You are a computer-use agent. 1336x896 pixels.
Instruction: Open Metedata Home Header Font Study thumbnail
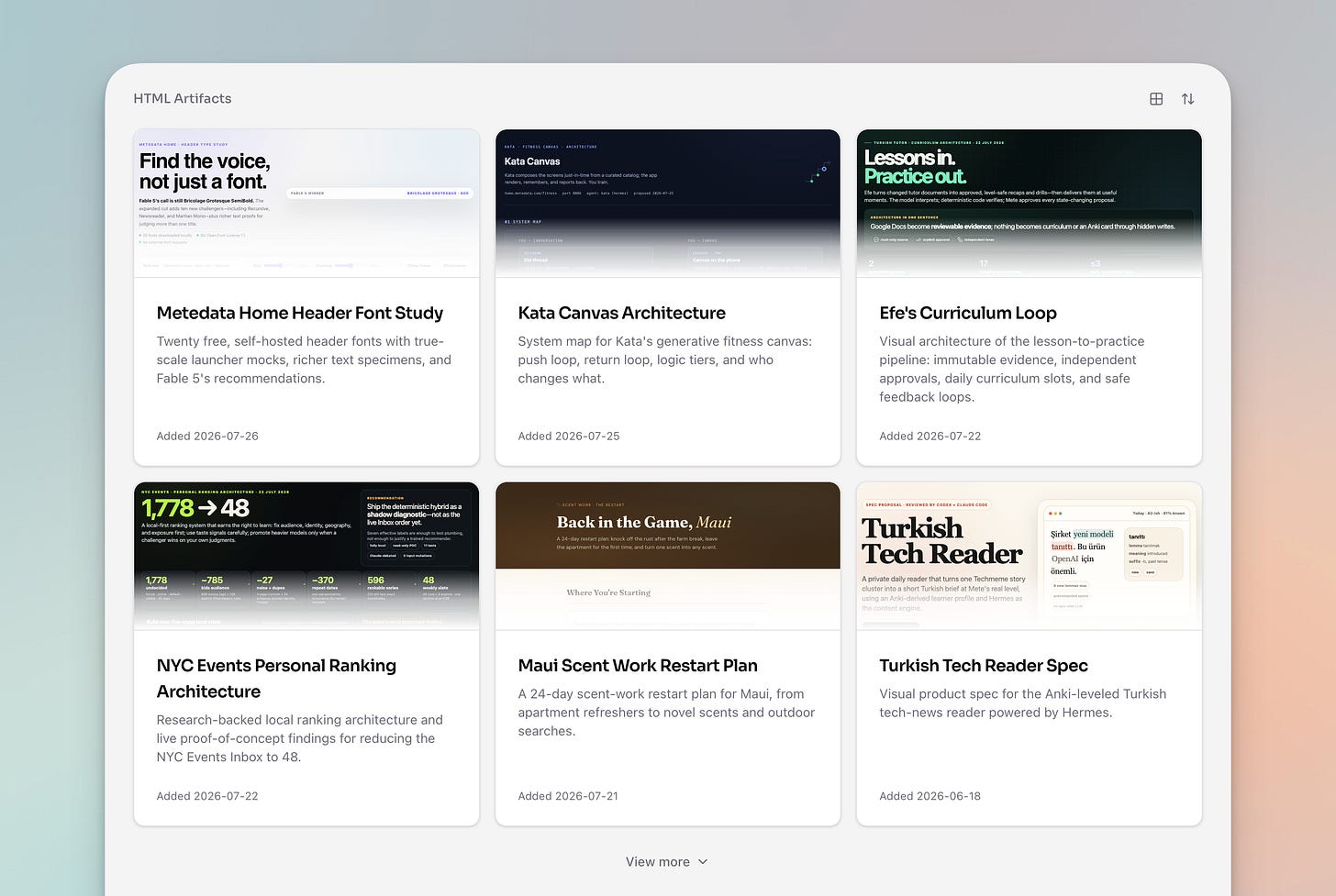point(306,204)
